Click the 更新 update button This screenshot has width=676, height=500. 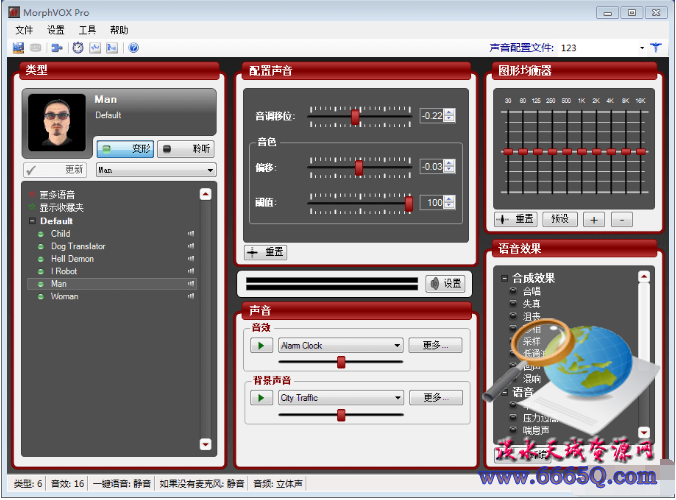pyautogui.click(x=55, y=170)
